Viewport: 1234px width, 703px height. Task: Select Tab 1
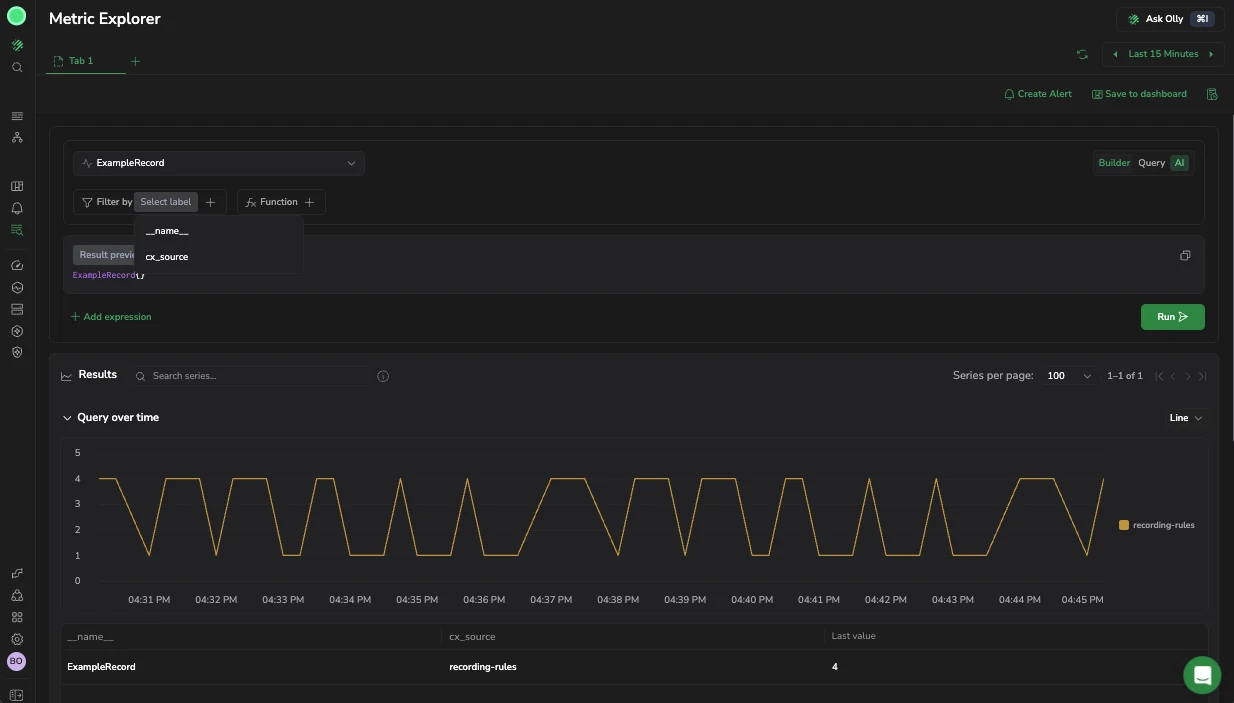click(x=80, y=61)
